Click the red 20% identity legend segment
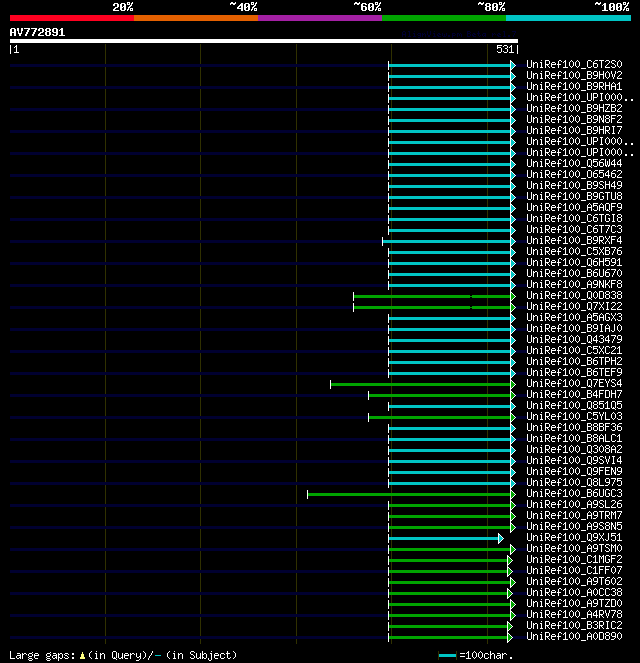The width and height of the screenshot is (640, 663). (72, 18)
